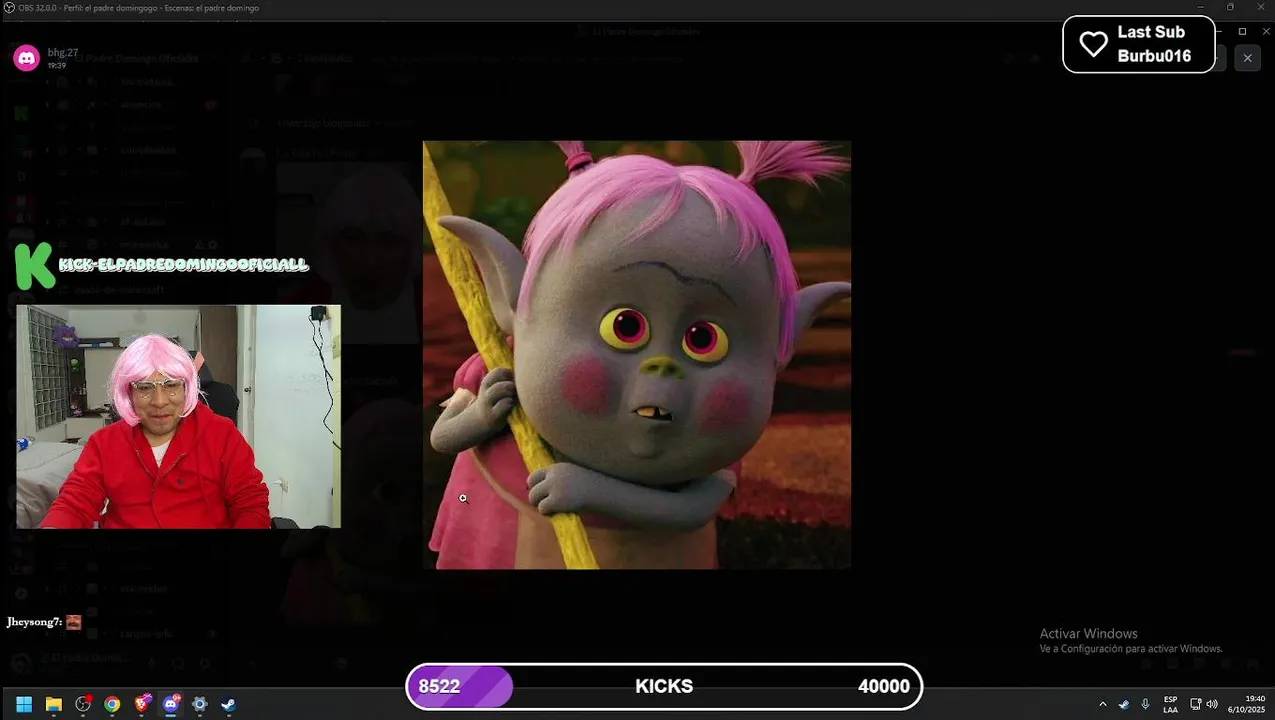Open the Windows Start menu
1275x720 pixels.
[24, 704]
